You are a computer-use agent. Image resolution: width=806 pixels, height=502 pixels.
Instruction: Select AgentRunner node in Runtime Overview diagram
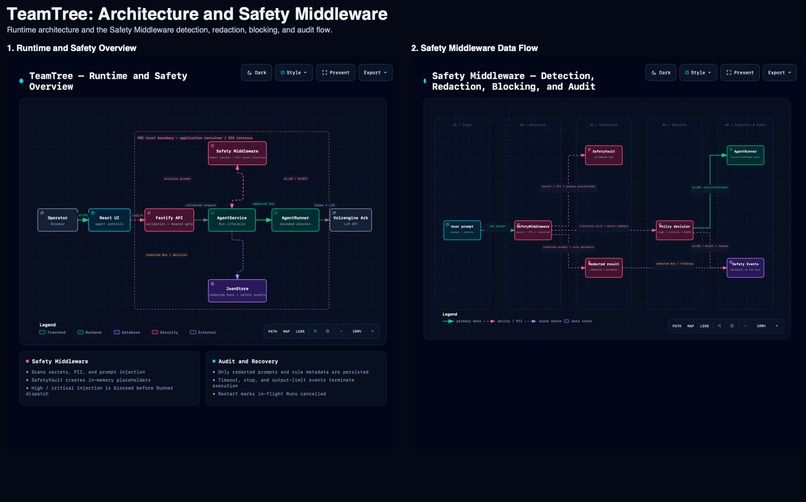pos(295,220)
